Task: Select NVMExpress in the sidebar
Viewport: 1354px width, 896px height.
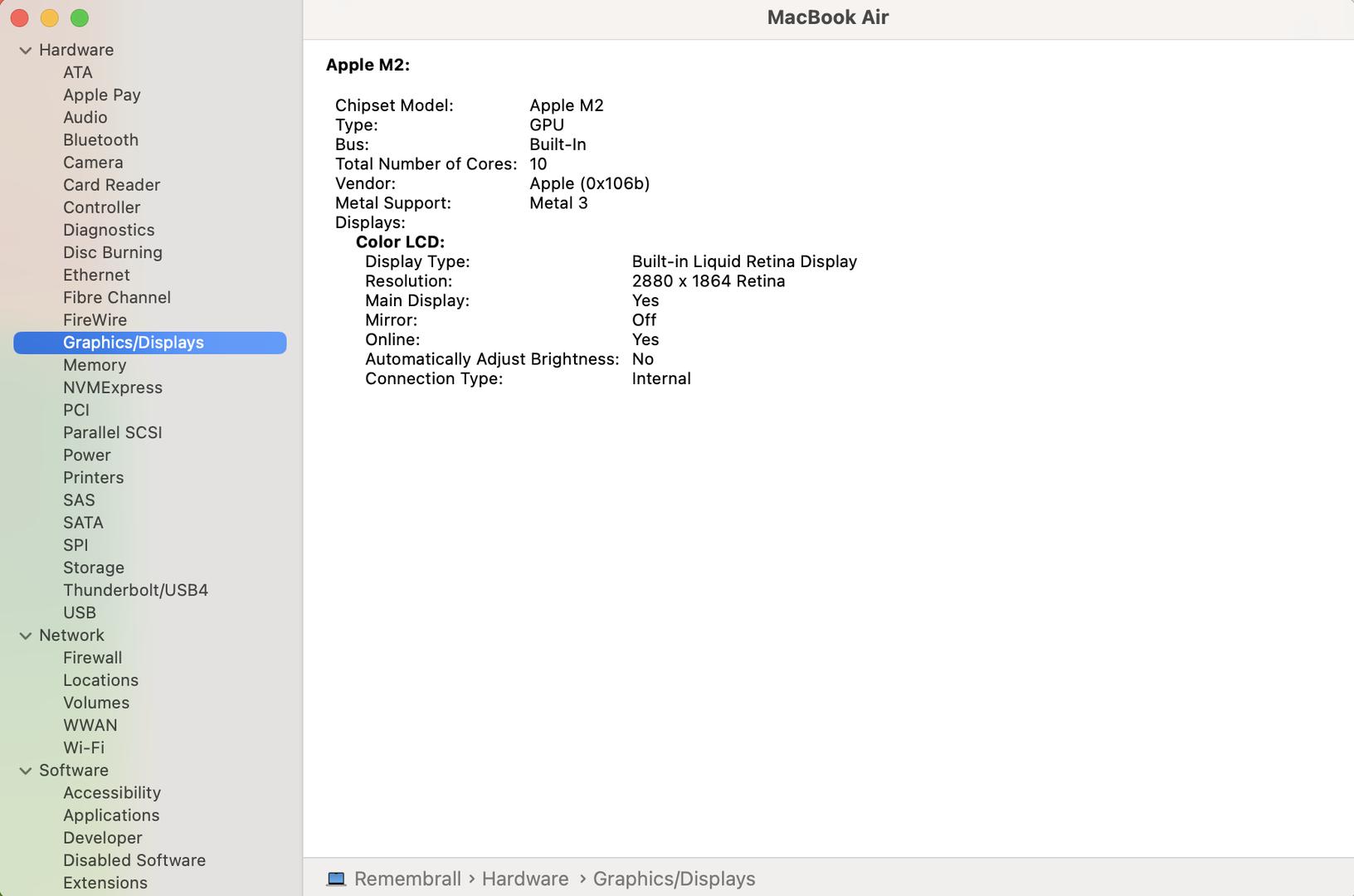Action: click(113, 387)
